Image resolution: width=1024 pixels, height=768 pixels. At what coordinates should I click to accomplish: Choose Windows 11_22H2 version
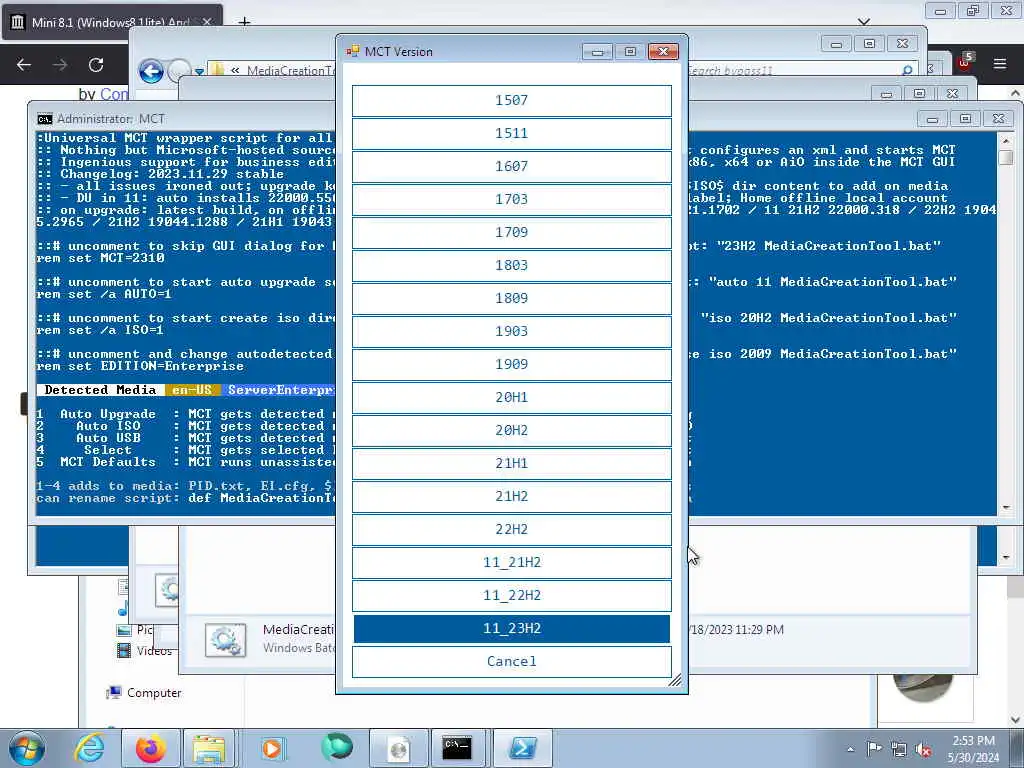tap(511, 595)
